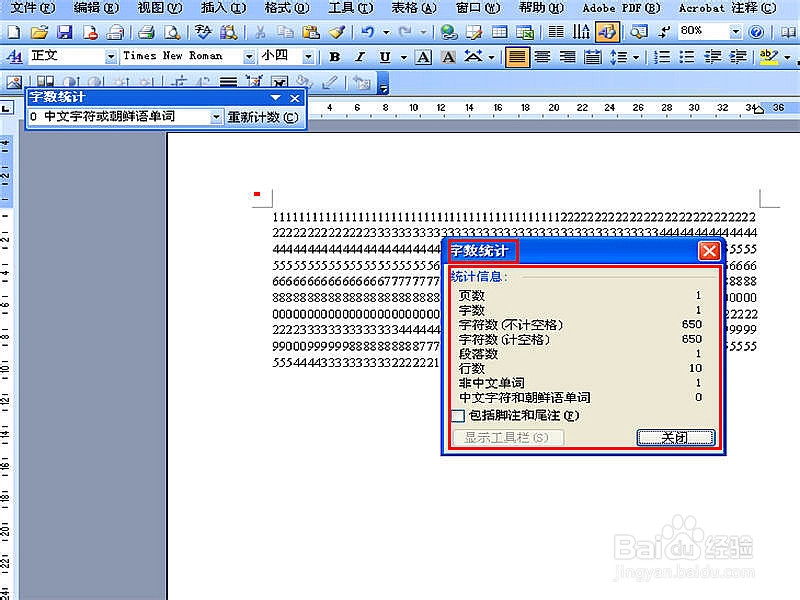Select the Format Painter brush

[x=337, y=33]
